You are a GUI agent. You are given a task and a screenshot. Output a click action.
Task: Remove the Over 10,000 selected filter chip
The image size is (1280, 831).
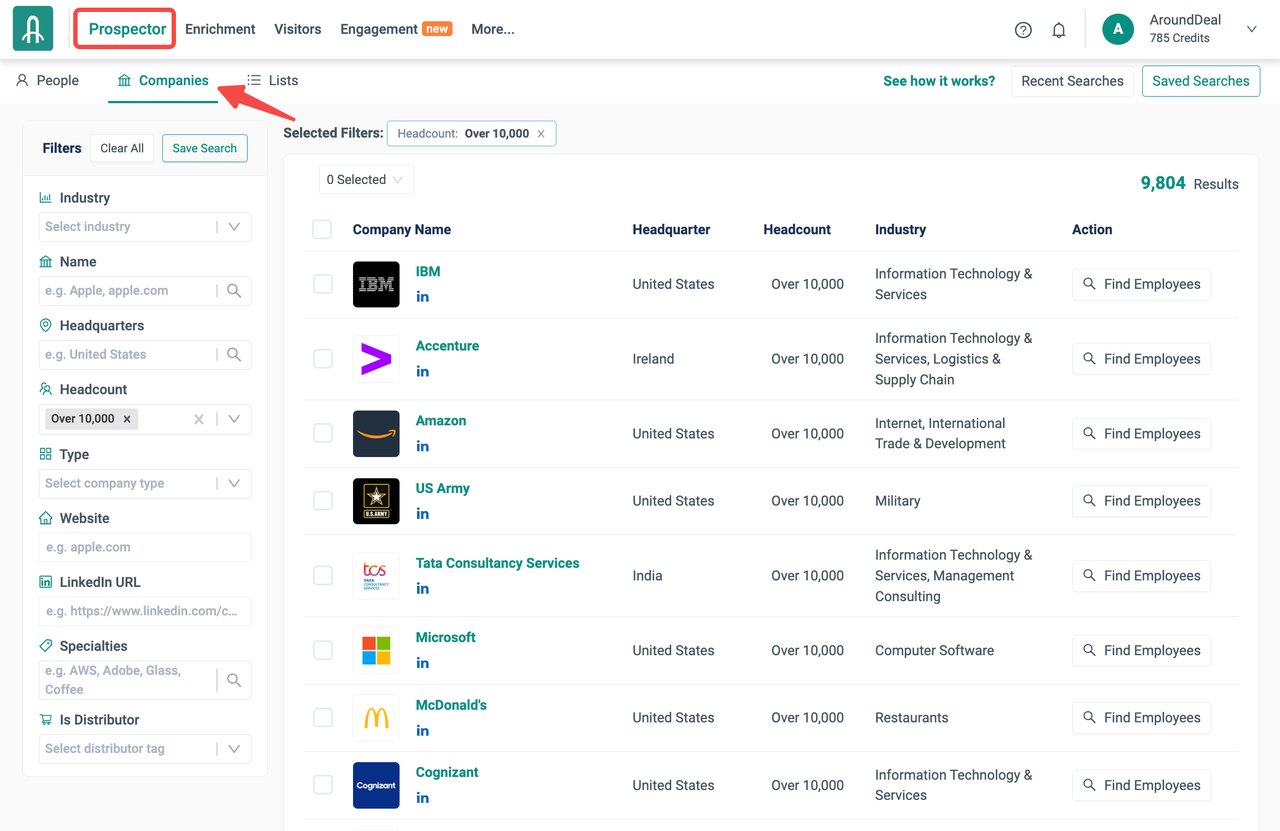[x=541, y=134]
